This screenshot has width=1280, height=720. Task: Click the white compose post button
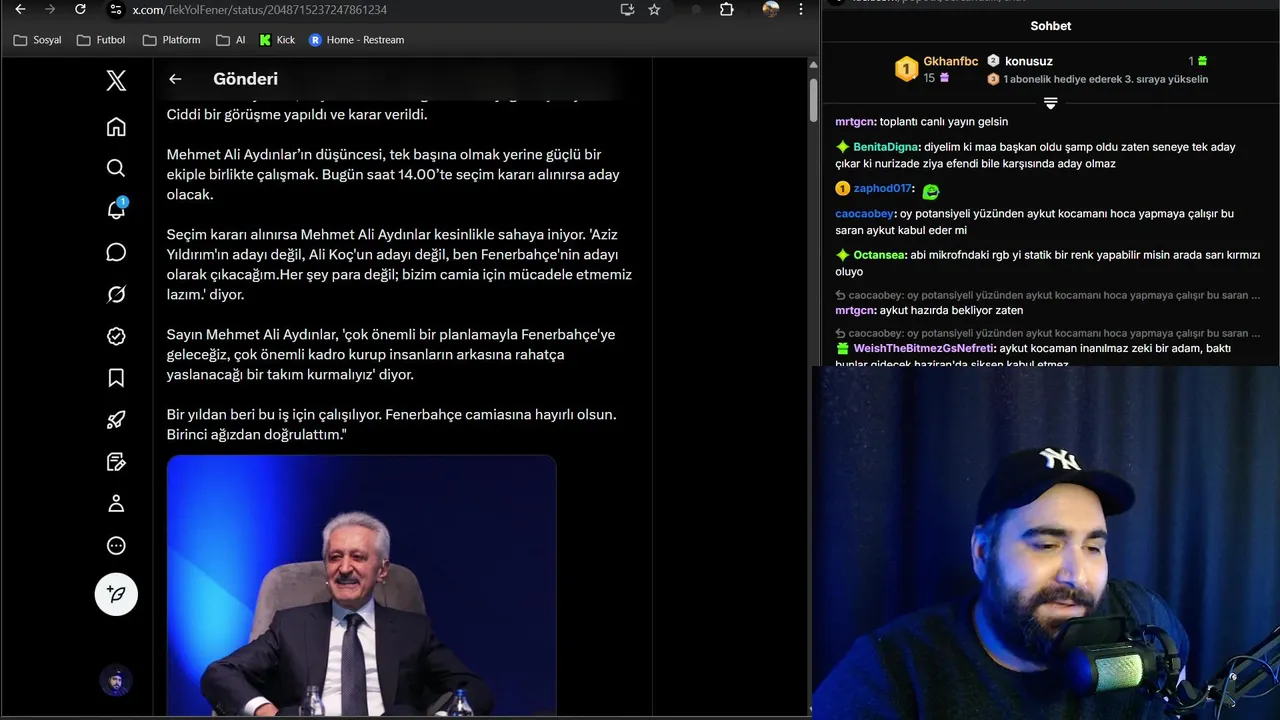coord(116,595)
